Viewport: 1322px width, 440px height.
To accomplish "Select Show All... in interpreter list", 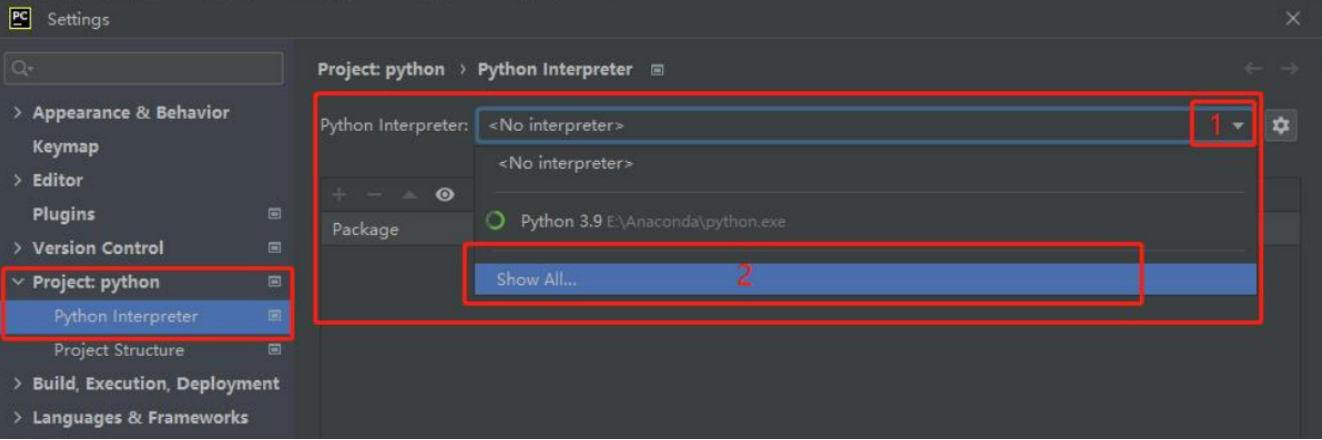I will (865, 280).
